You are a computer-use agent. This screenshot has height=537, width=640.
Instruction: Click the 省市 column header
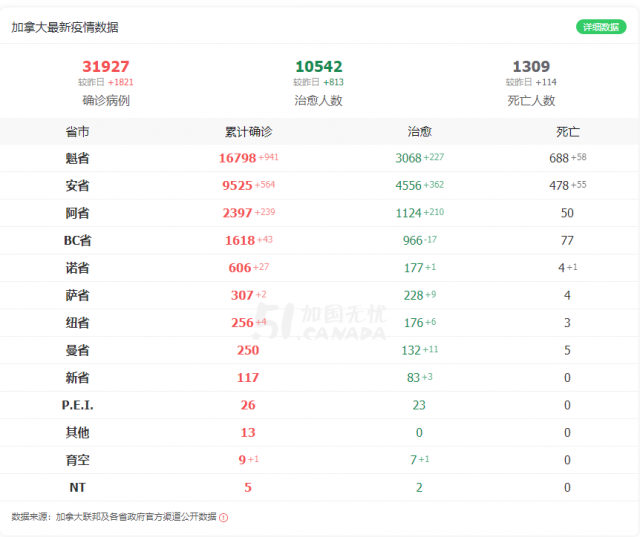coord(77,132)
